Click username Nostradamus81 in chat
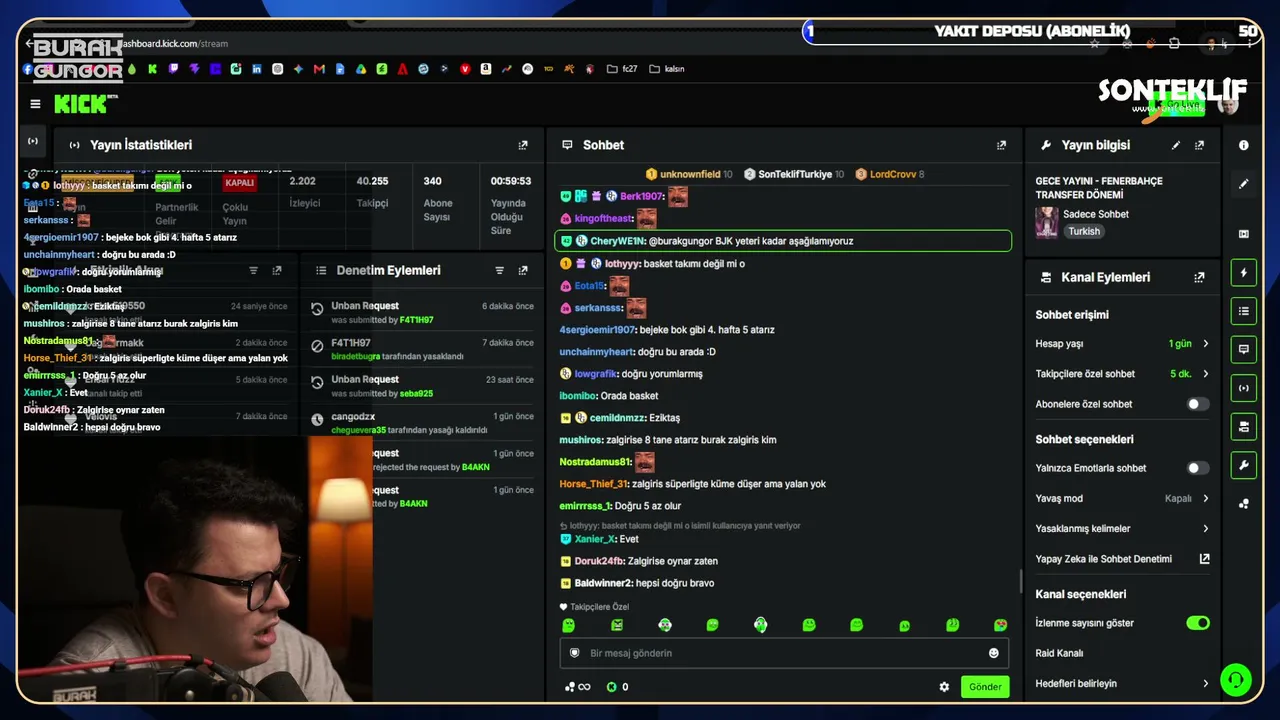1280x720 pixels. click(596, 462)
